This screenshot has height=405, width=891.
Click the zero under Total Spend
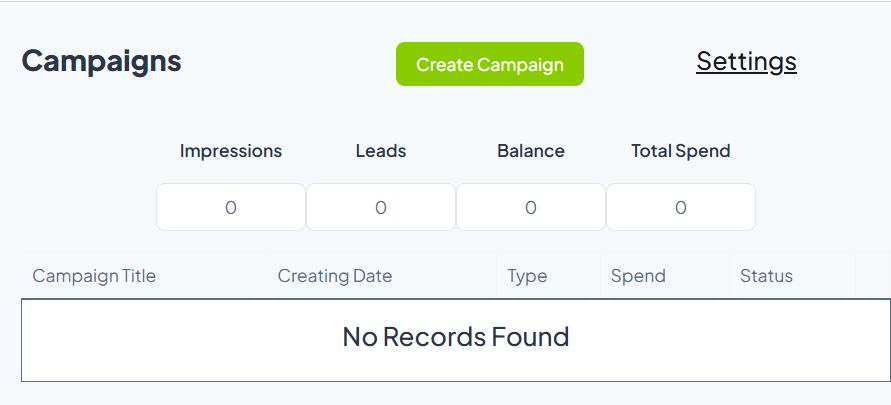(x=681, y=207)
